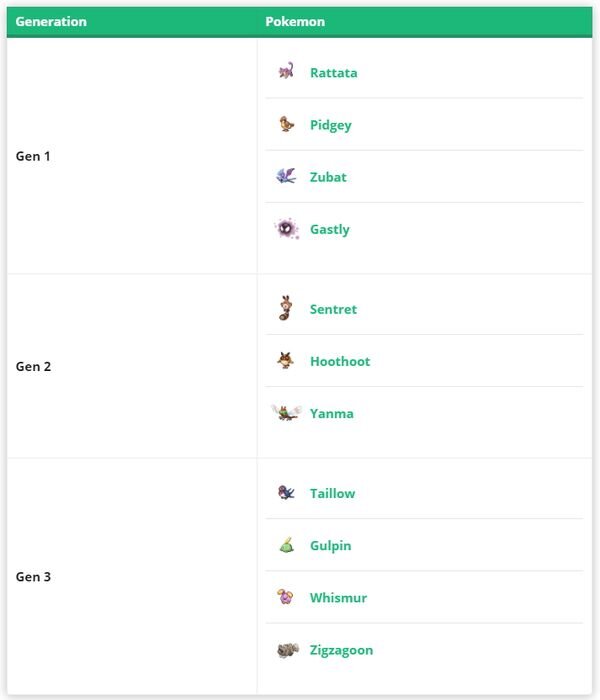The height and width of the screenshot is (700, 600).
Task: Click the Hoothoot sprite icon
Action: tap(286, 361)
